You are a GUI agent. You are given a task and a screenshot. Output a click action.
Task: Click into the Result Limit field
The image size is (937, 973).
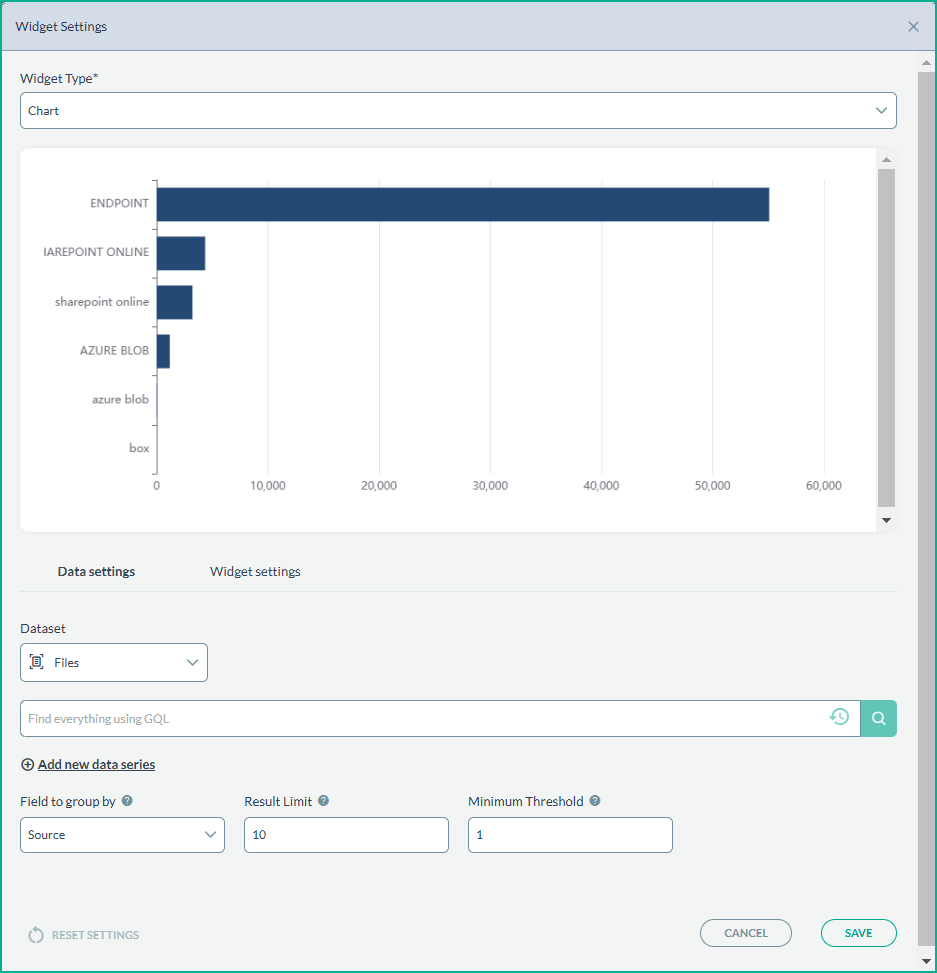346,835
